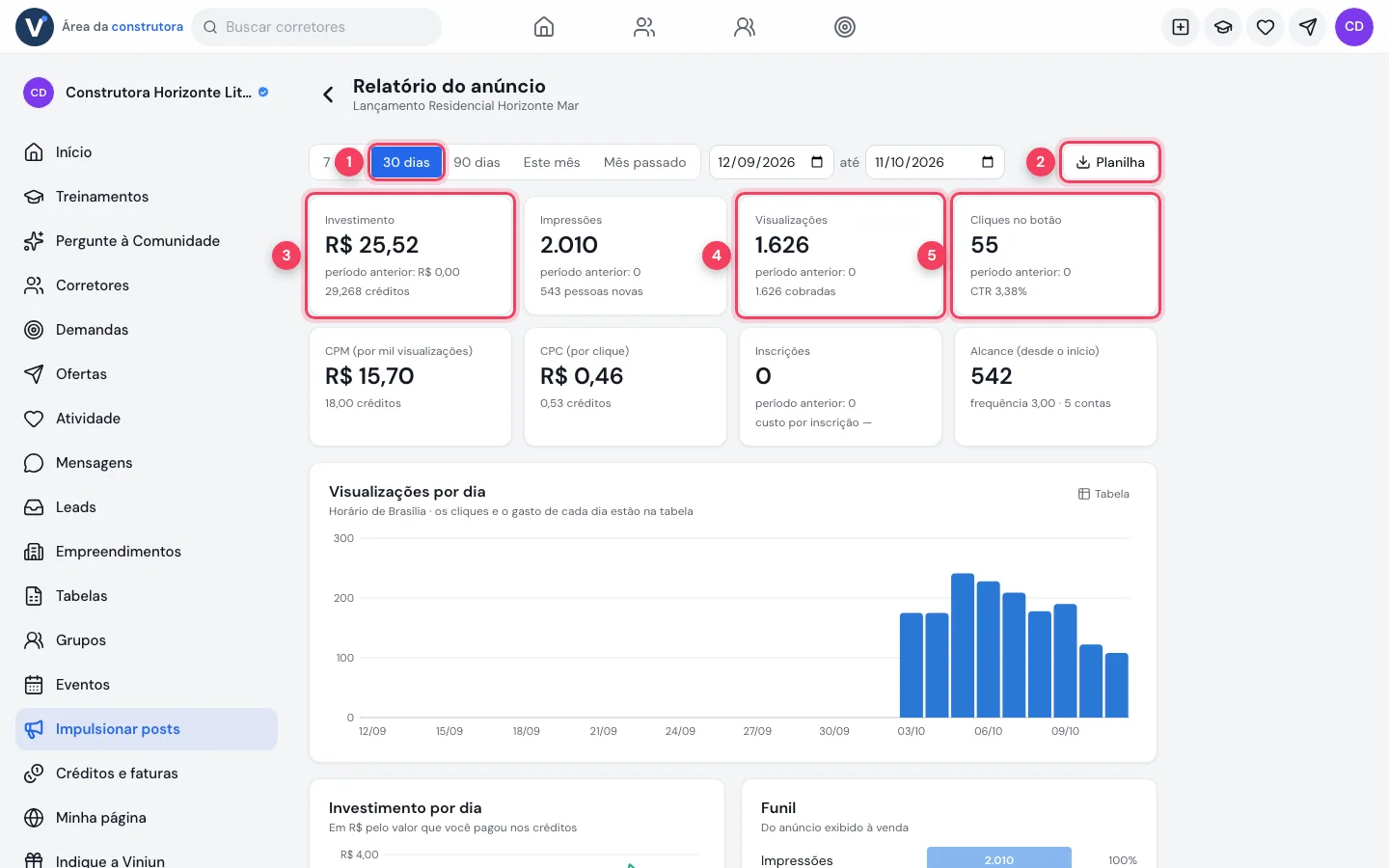Open Minha página in the sidebar
This screenshot has height=868, width=1389.
(147, 818)
